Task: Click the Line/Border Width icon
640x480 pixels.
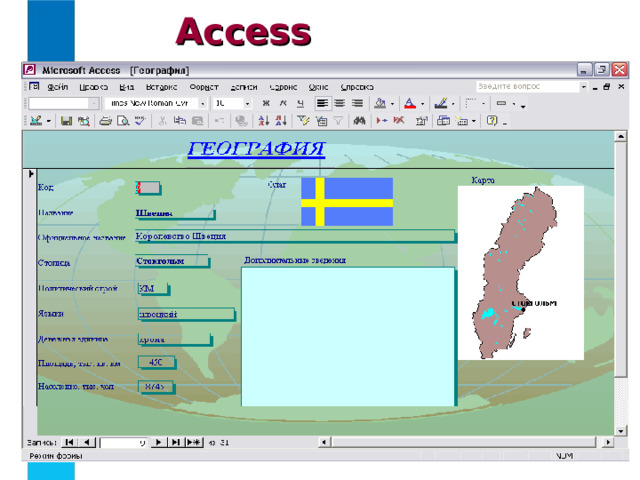Action: point(471,103)
